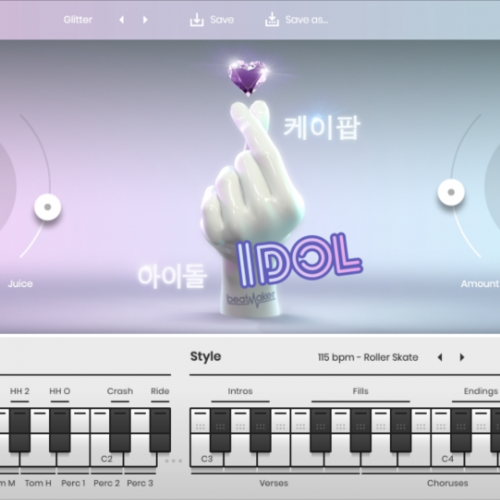
Task: Open the Glitter preset name menu
Action: pyautogui.click(x=78, y=20)
